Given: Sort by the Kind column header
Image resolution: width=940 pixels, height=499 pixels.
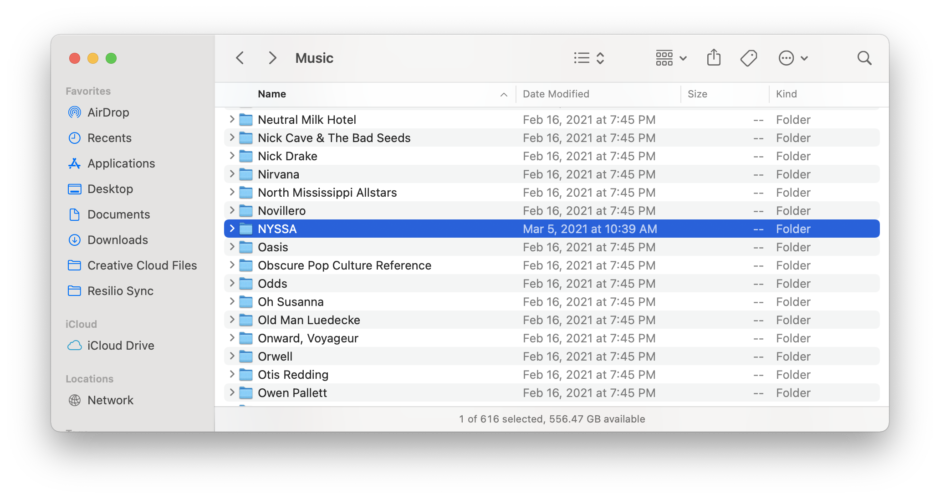Looking at the screenshot, I should pos(786,94).
